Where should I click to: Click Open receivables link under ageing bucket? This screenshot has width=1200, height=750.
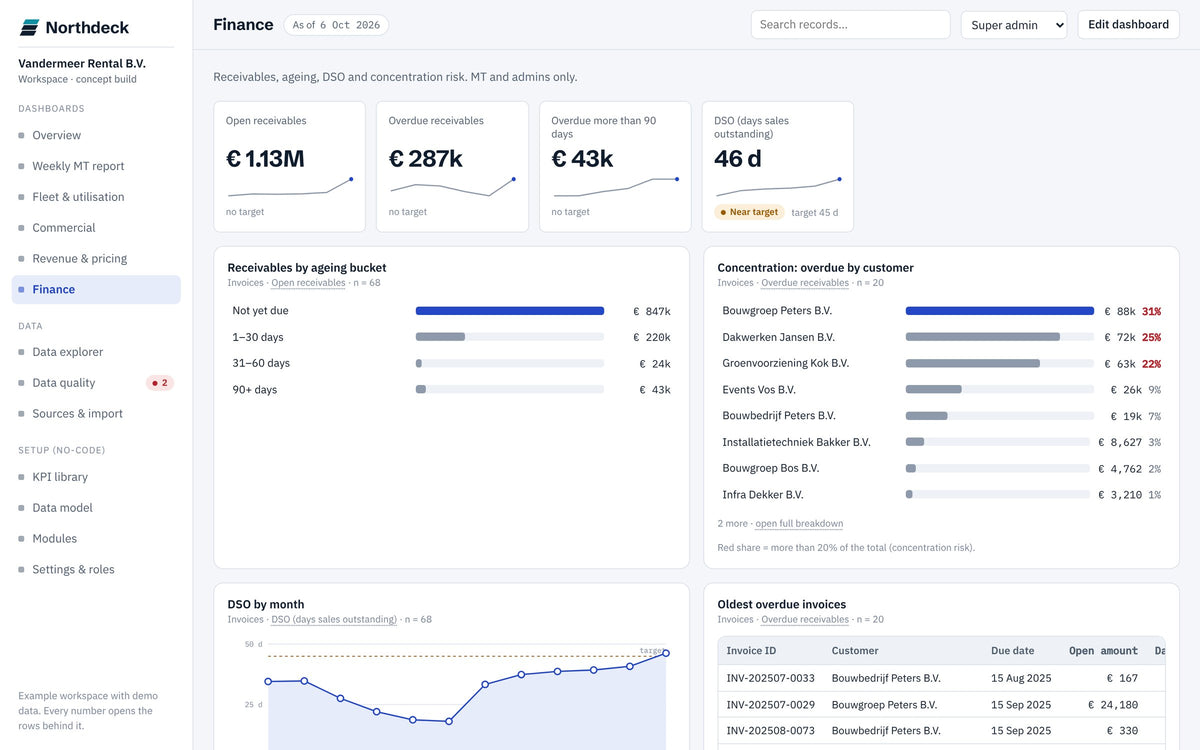click(x=308, y=283)
